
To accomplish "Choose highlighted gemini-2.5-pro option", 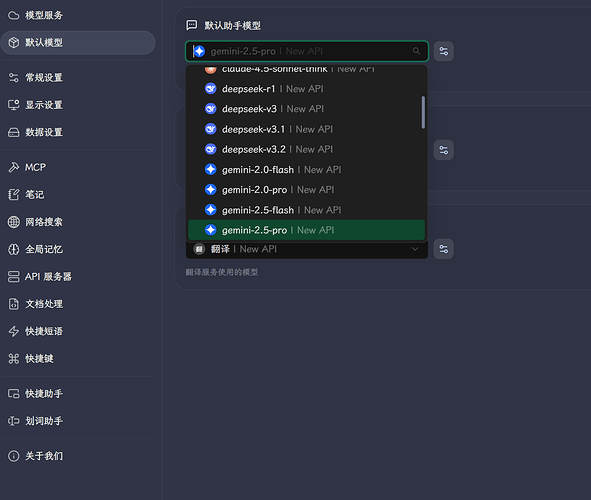I will [x=306, y=230].
